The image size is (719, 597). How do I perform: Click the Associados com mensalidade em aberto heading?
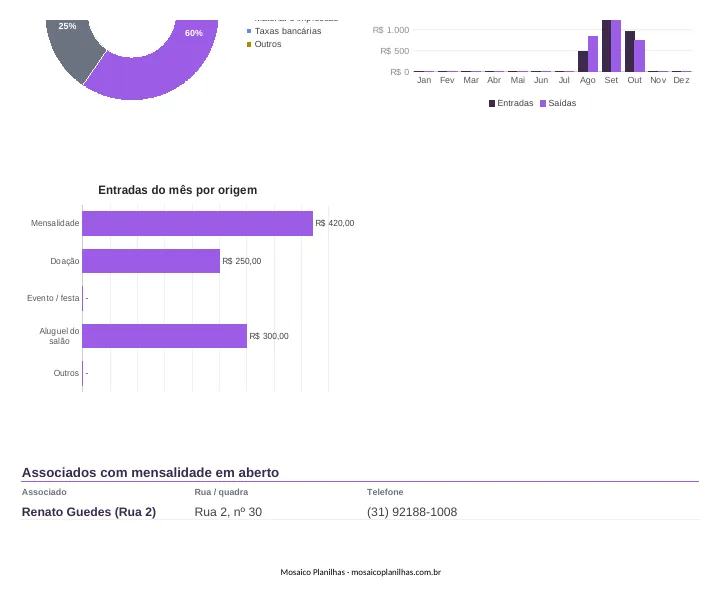click(x=150, y=473)
